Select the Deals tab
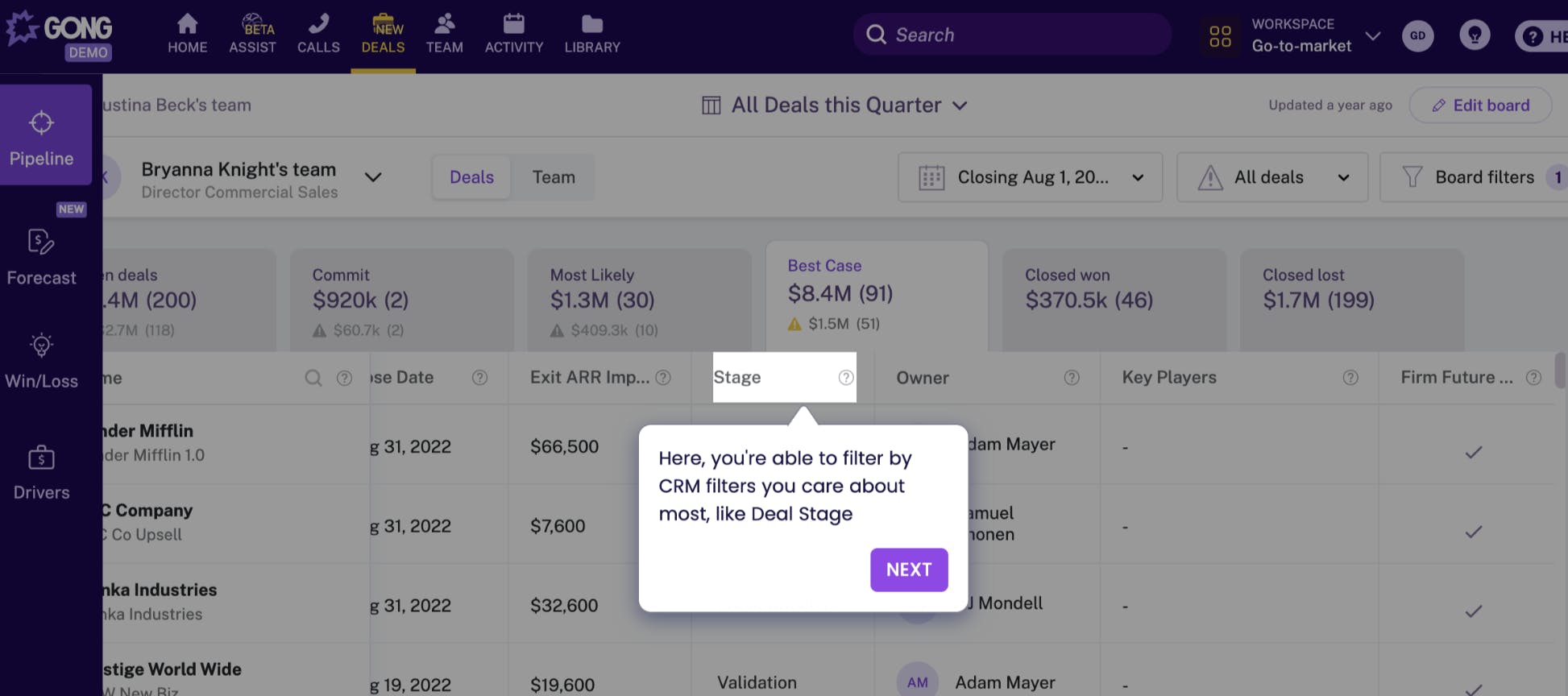1568x696 pixels. click(x=383, y=35)
